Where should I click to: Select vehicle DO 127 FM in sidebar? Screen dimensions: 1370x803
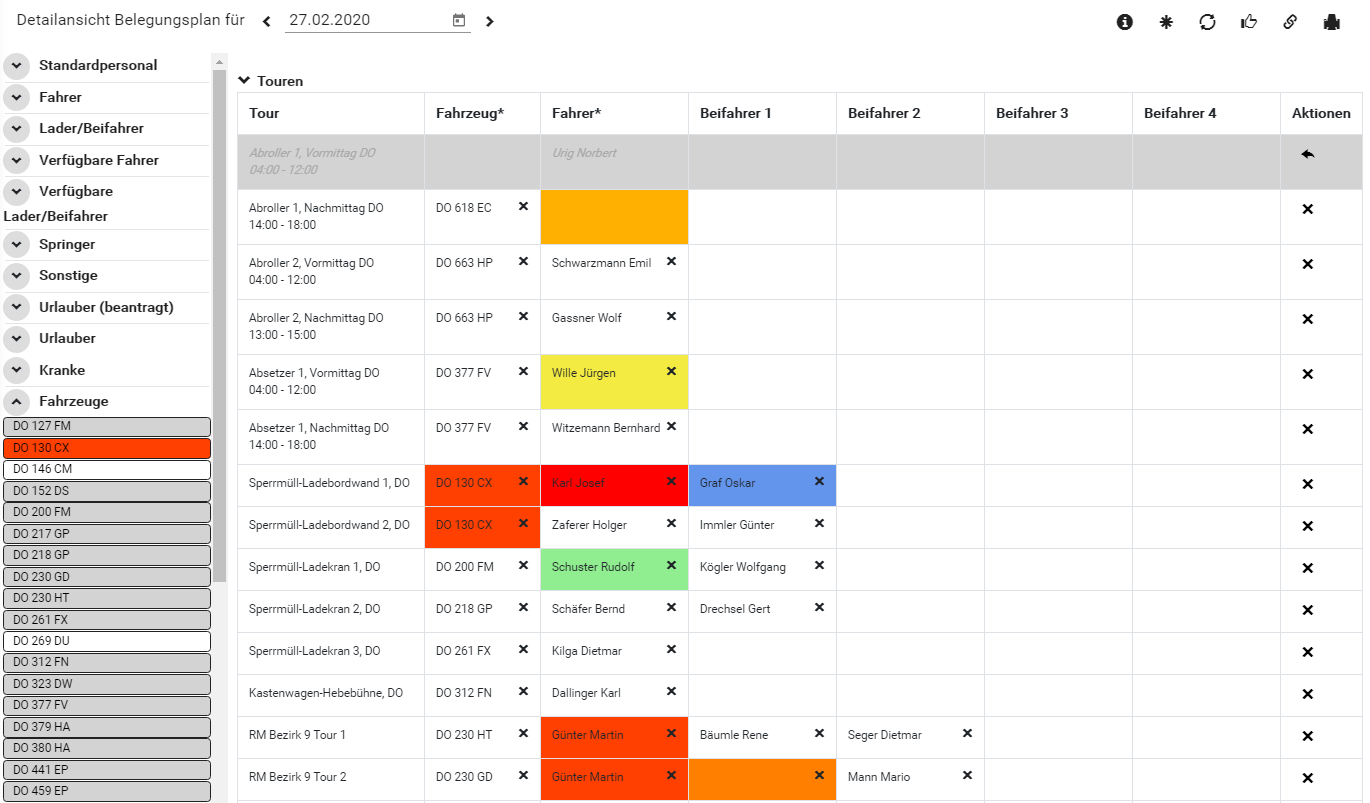(107, 426)
